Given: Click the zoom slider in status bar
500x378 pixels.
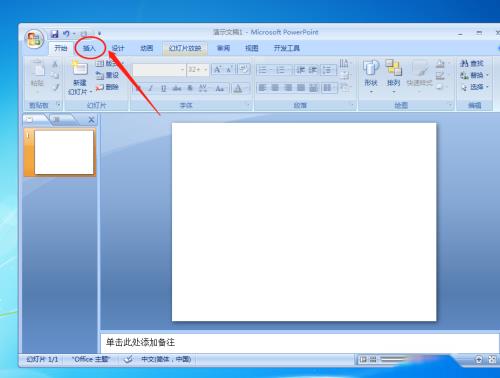Looking at the screenshot, I should click(x=395, y=359).
